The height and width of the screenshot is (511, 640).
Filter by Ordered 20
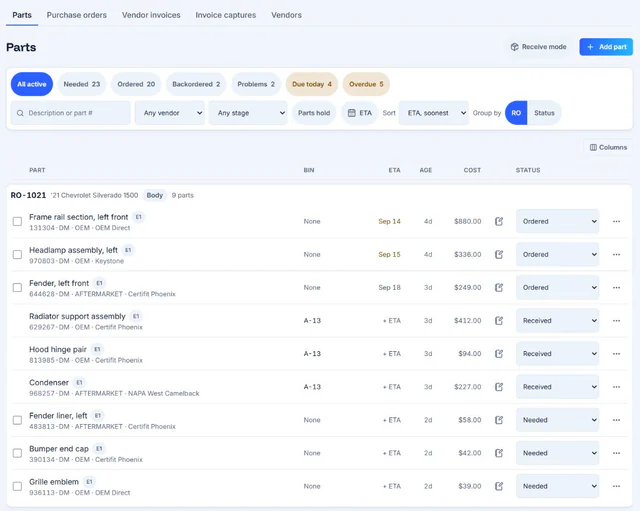point(136,84)
